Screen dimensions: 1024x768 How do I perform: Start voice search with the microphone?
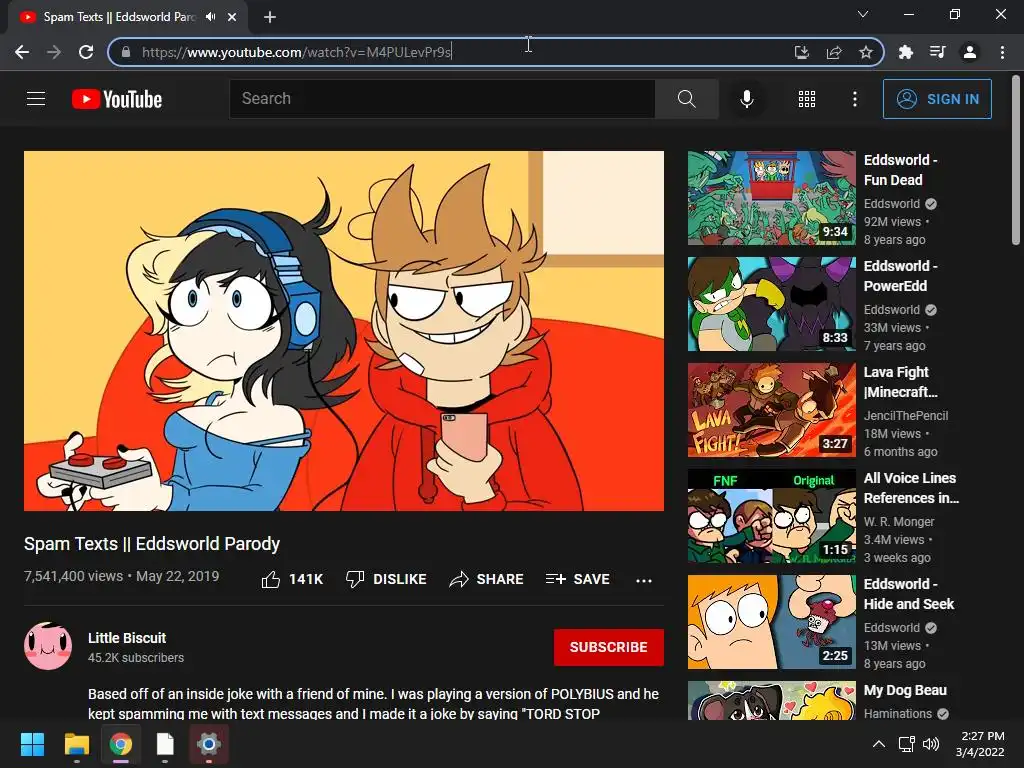click(746, 99)
